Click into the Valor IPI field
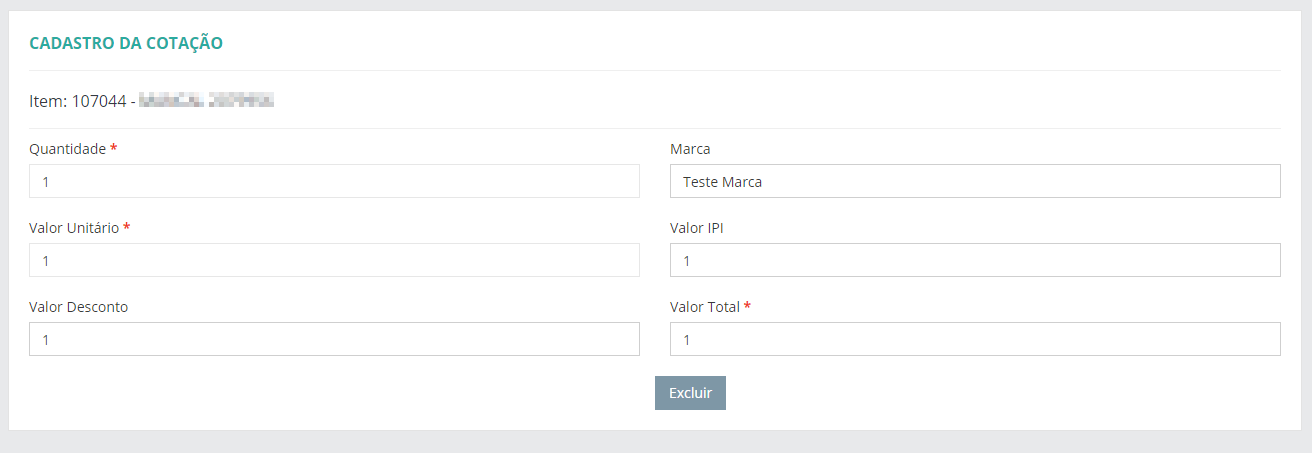Viewport: 1312px width, 453px height. [975, 260]
